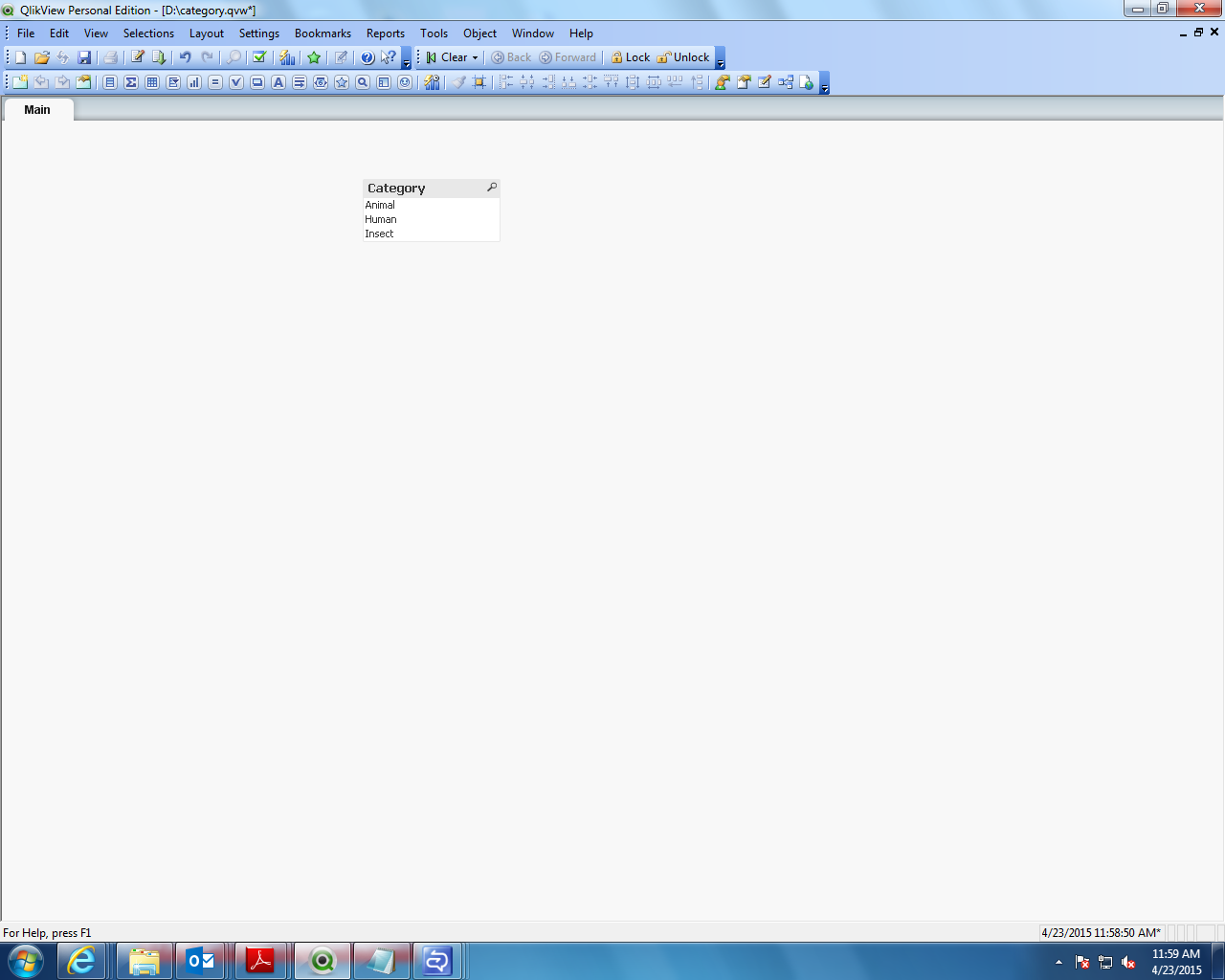Create a Multi Box object

coord(173,82)
